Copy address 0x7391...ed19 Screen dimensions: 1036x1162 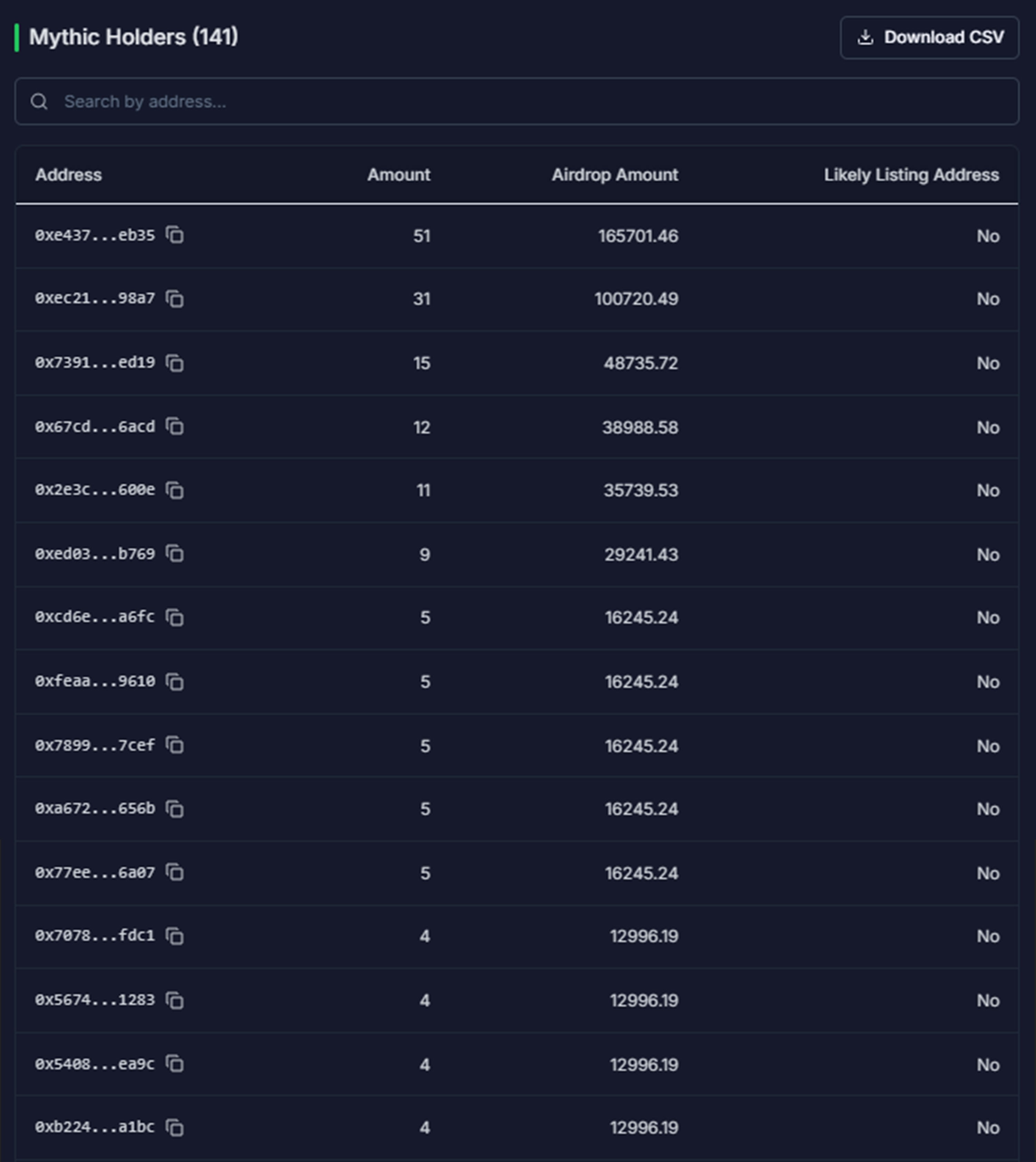175,363
